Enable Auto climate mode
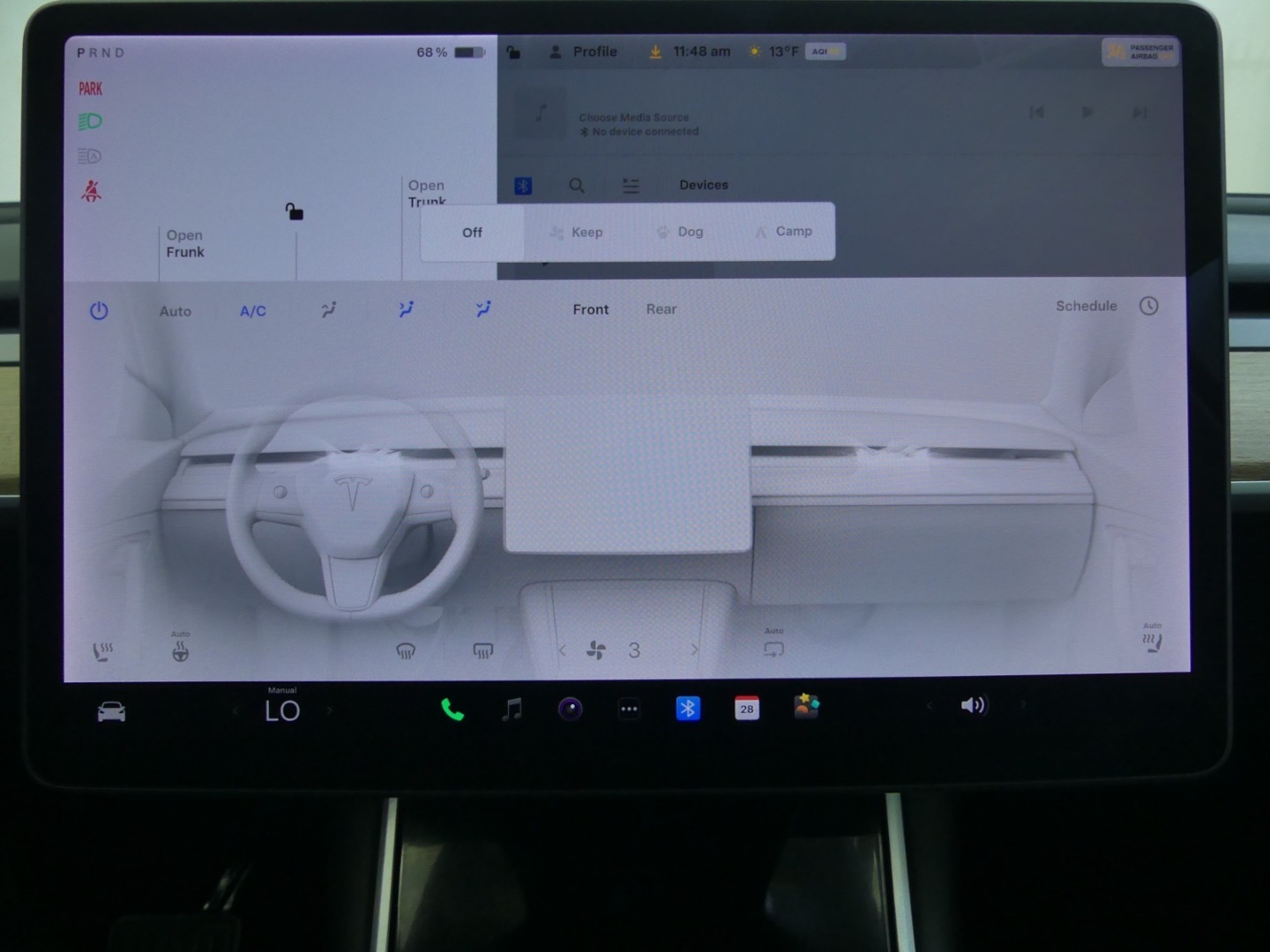Screen dimensions: 1270x952 (x=176, y=311)
